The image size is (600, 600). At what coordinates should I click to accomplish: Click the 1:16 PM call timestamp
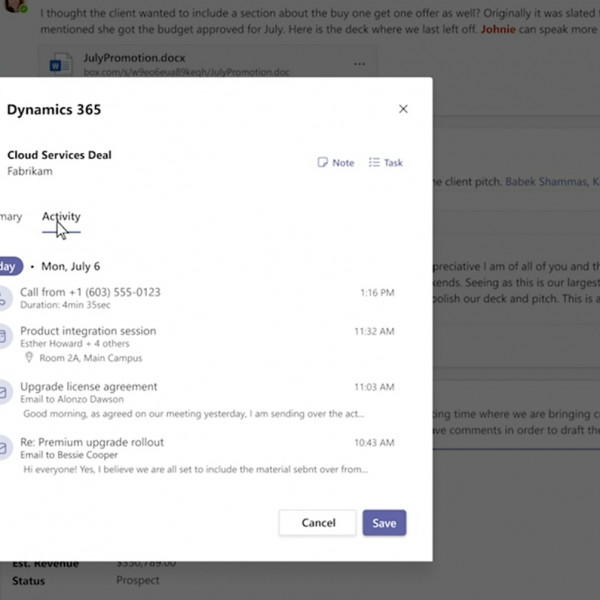(377, 293)
